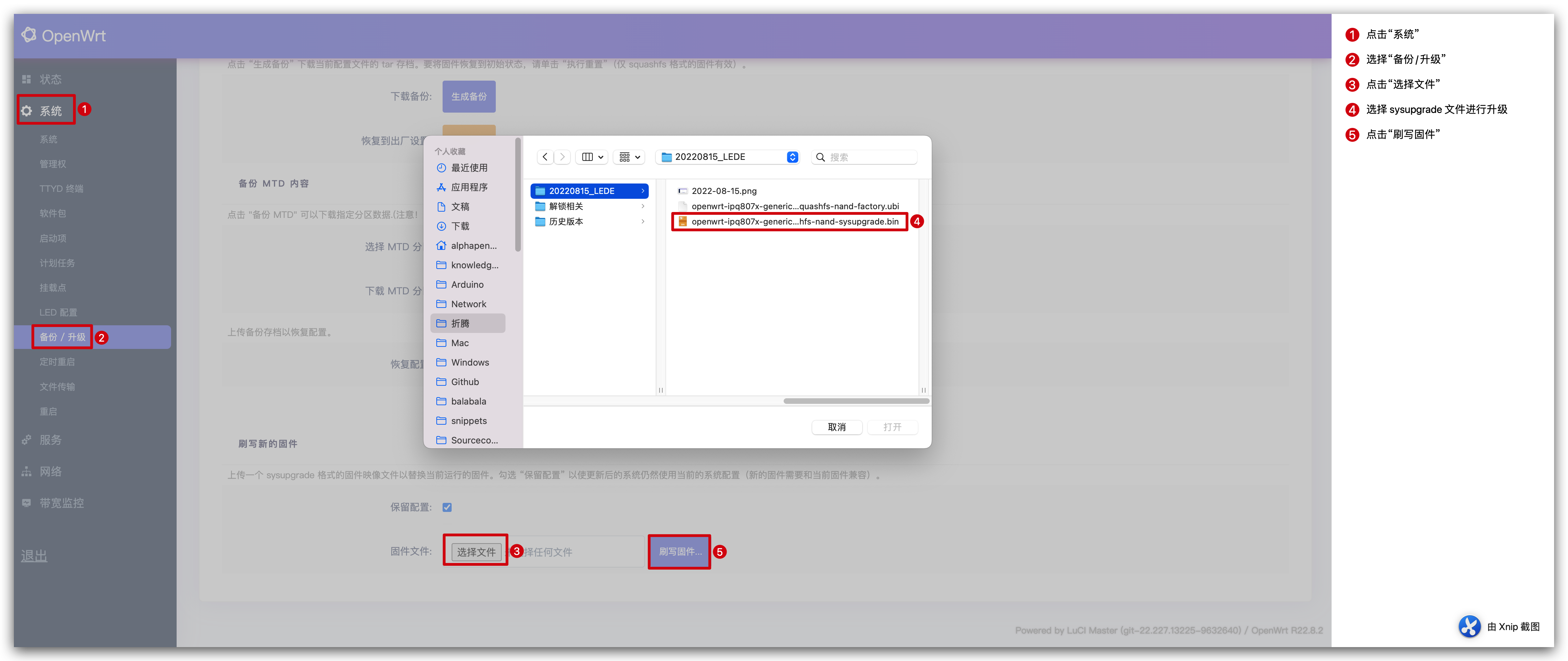Open the 定时重启 menu item

click(x=57, y=362)
